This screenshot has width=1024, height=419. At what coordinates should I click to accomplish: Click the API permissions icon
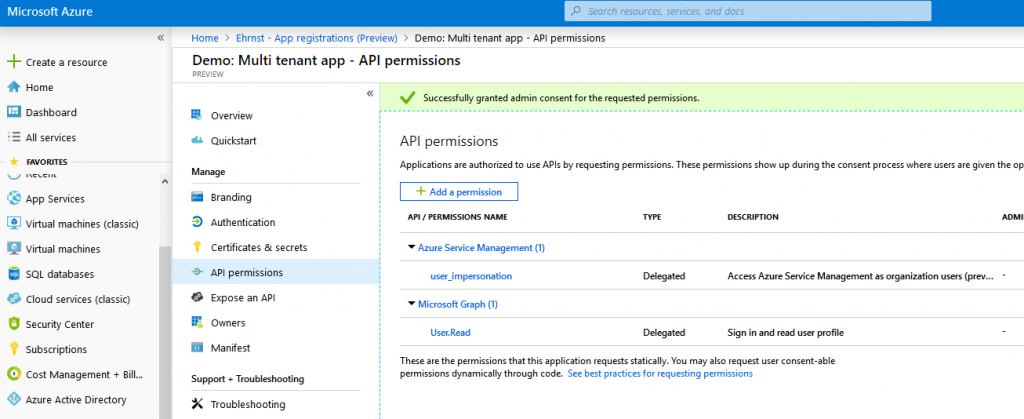197,272
